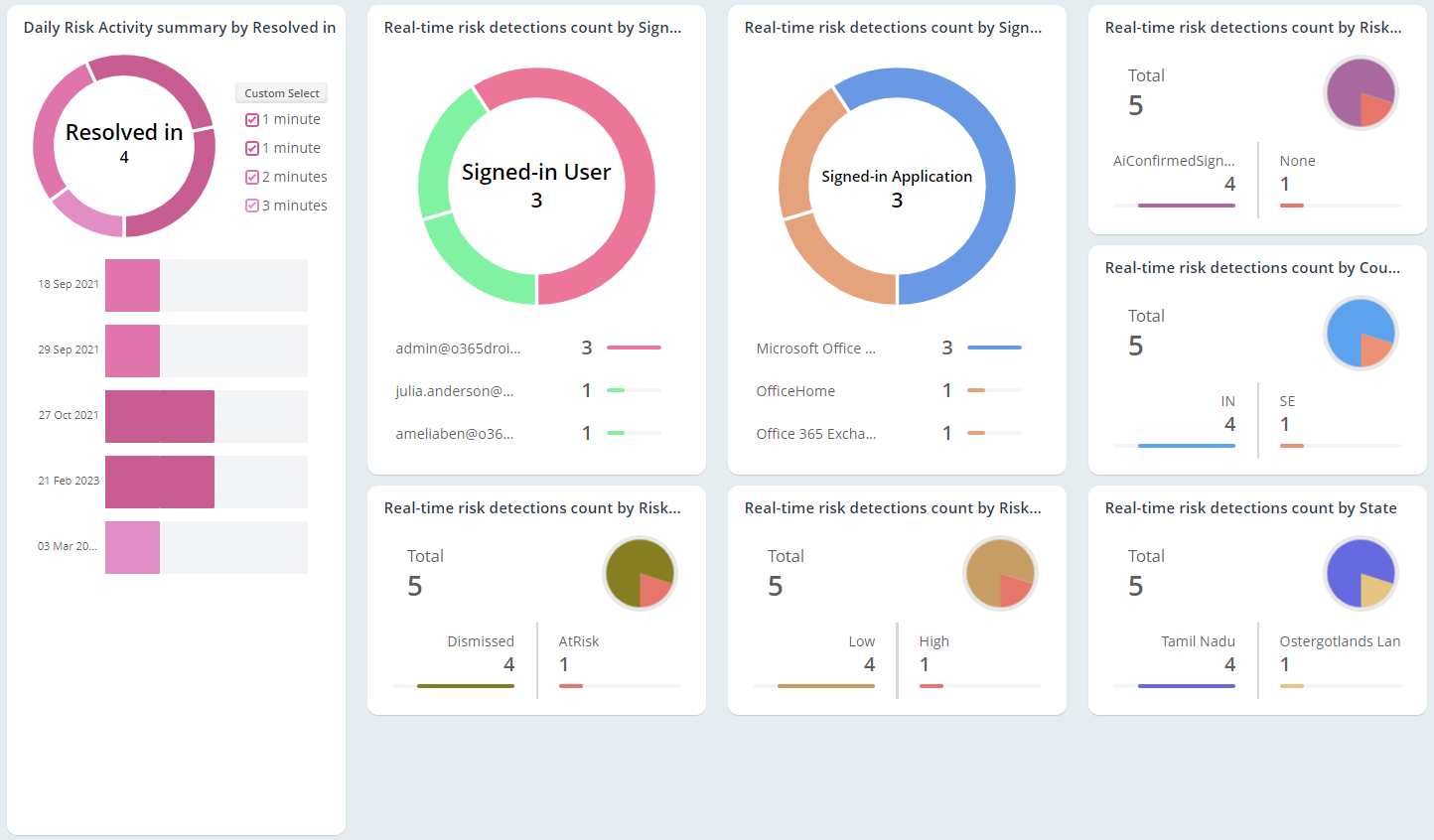Click the pie chart in the Country card
This screenshot has width=1434, height=840.
tap(1362, 333)
